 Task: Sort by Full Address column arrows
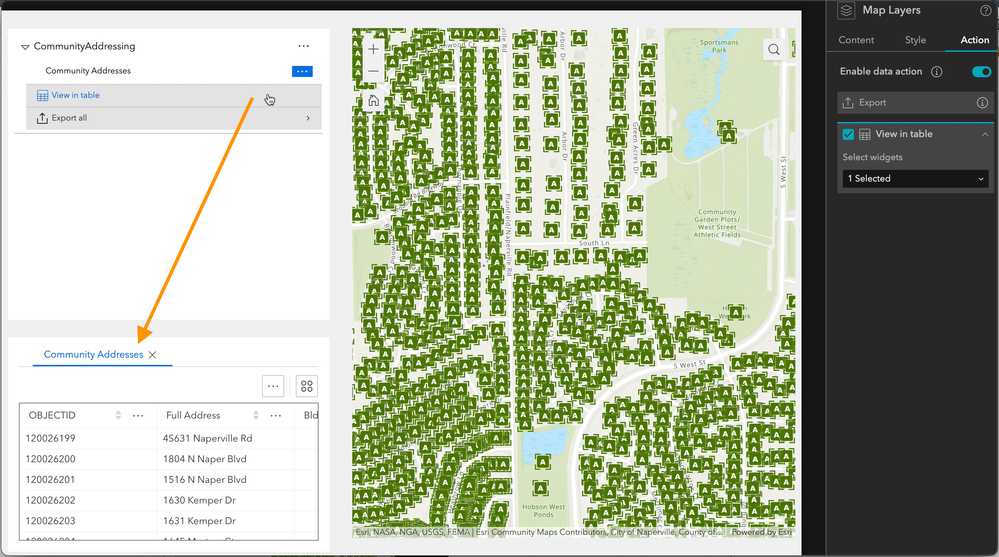[255, 416]
